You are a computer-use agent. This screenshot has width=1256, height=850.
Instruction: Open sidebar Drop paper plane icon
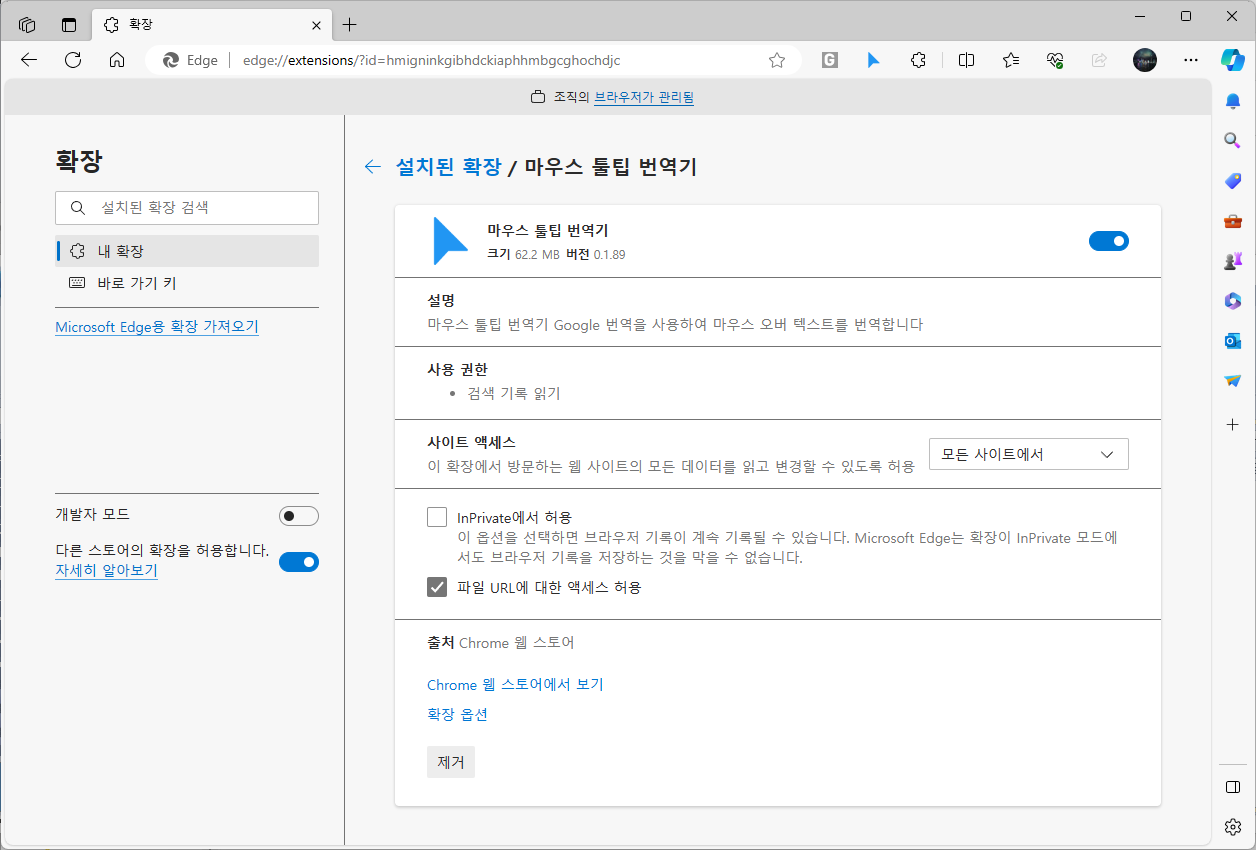(1233, 381)
